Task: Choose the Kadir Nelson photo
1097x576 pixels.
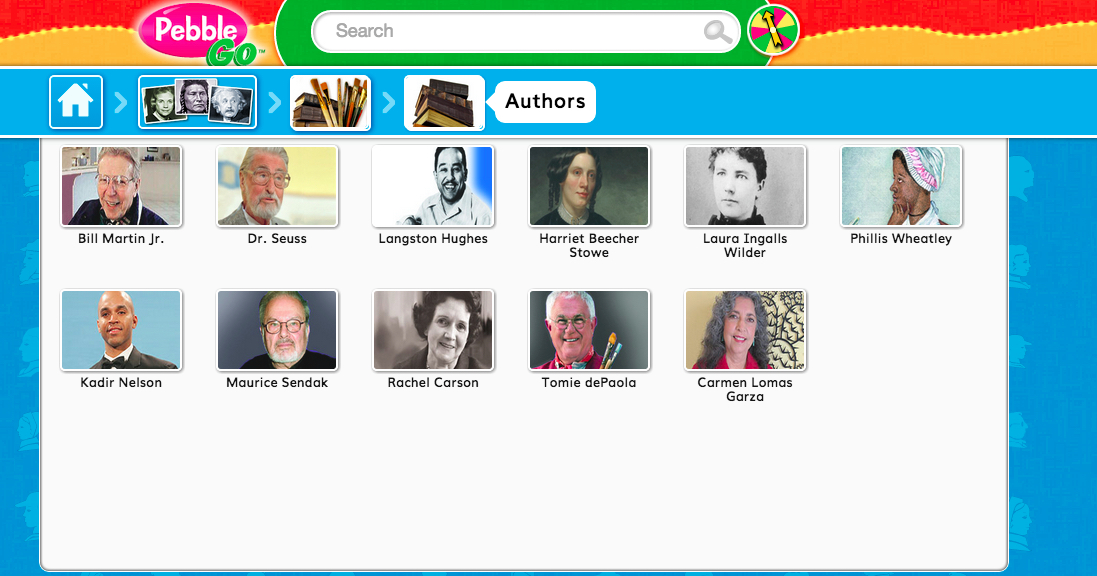Action: (121, 330)
